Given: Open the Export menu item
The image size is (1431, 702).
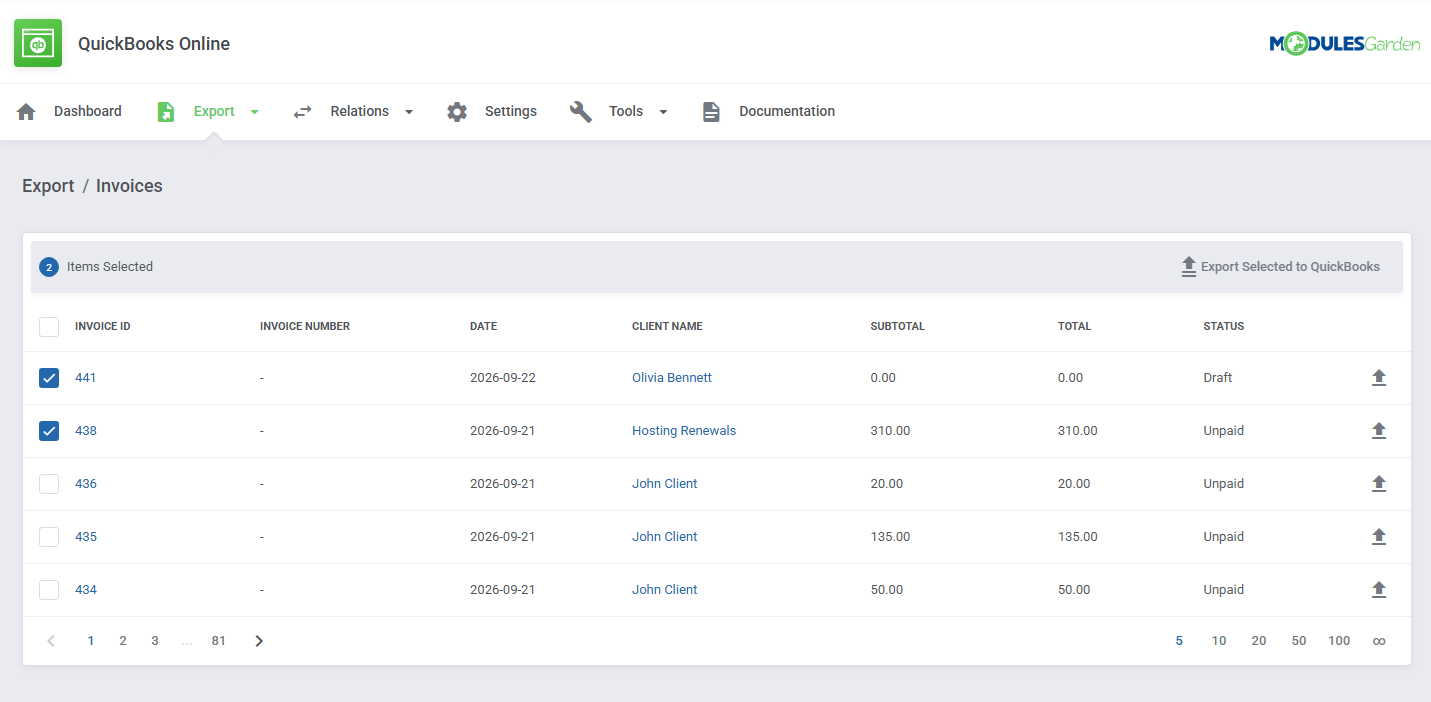Looking at the screenshot, I should 214,111.
